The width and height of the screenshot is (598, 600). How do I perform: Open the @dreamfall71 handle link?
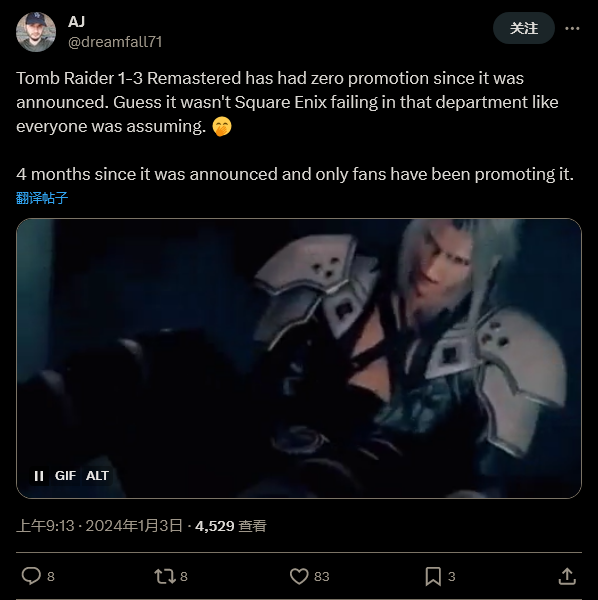tap(115, 42)
